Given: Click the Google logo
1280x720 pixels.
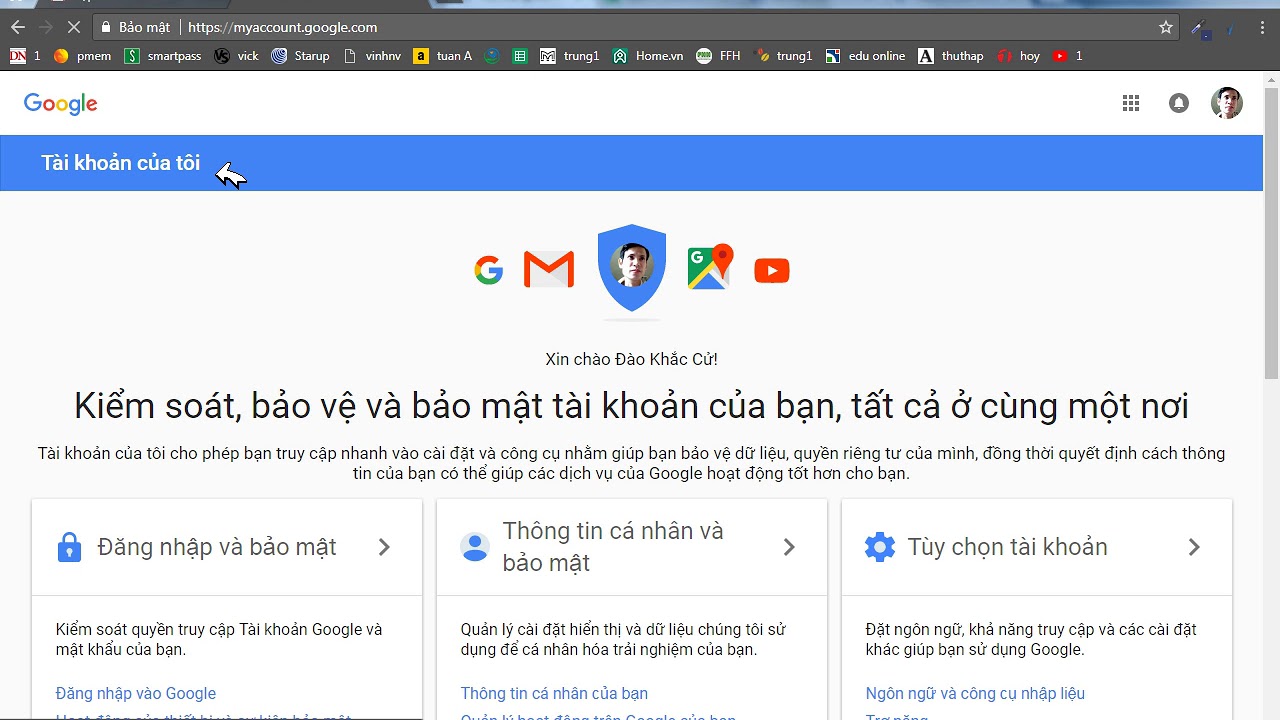Looking at the screenshot, I should (60, 104).
